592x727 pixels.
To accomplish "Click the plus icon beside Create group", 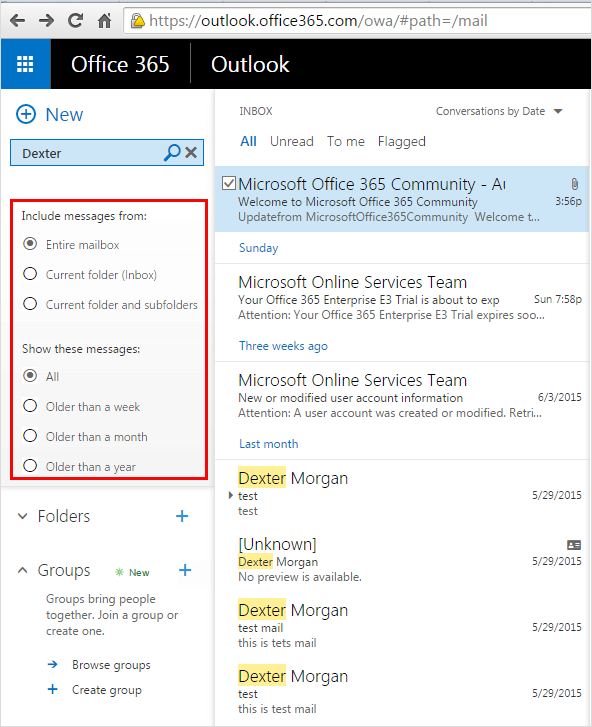I will (53, 689).
